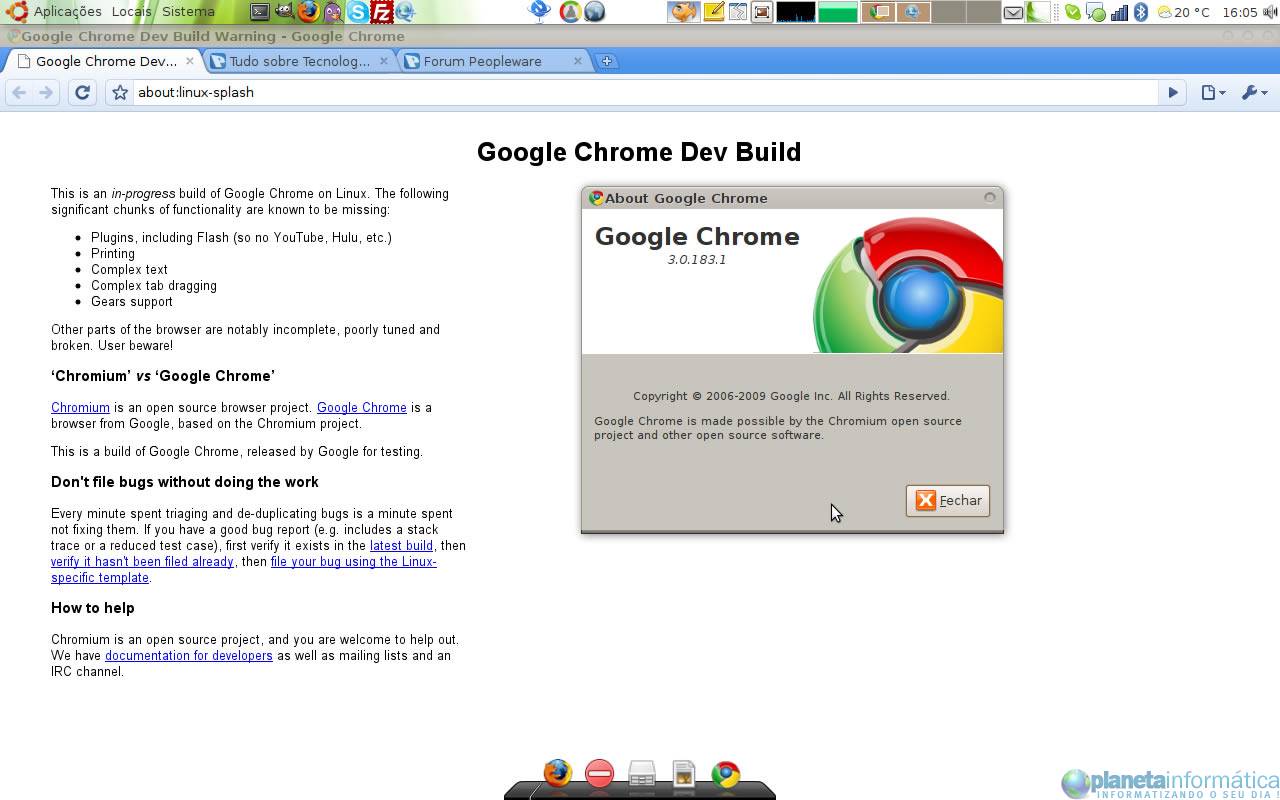Click the Ubuntu logo in top panel
The image size is (1280, 800).
pyautogui.click(x=15, y=12)
